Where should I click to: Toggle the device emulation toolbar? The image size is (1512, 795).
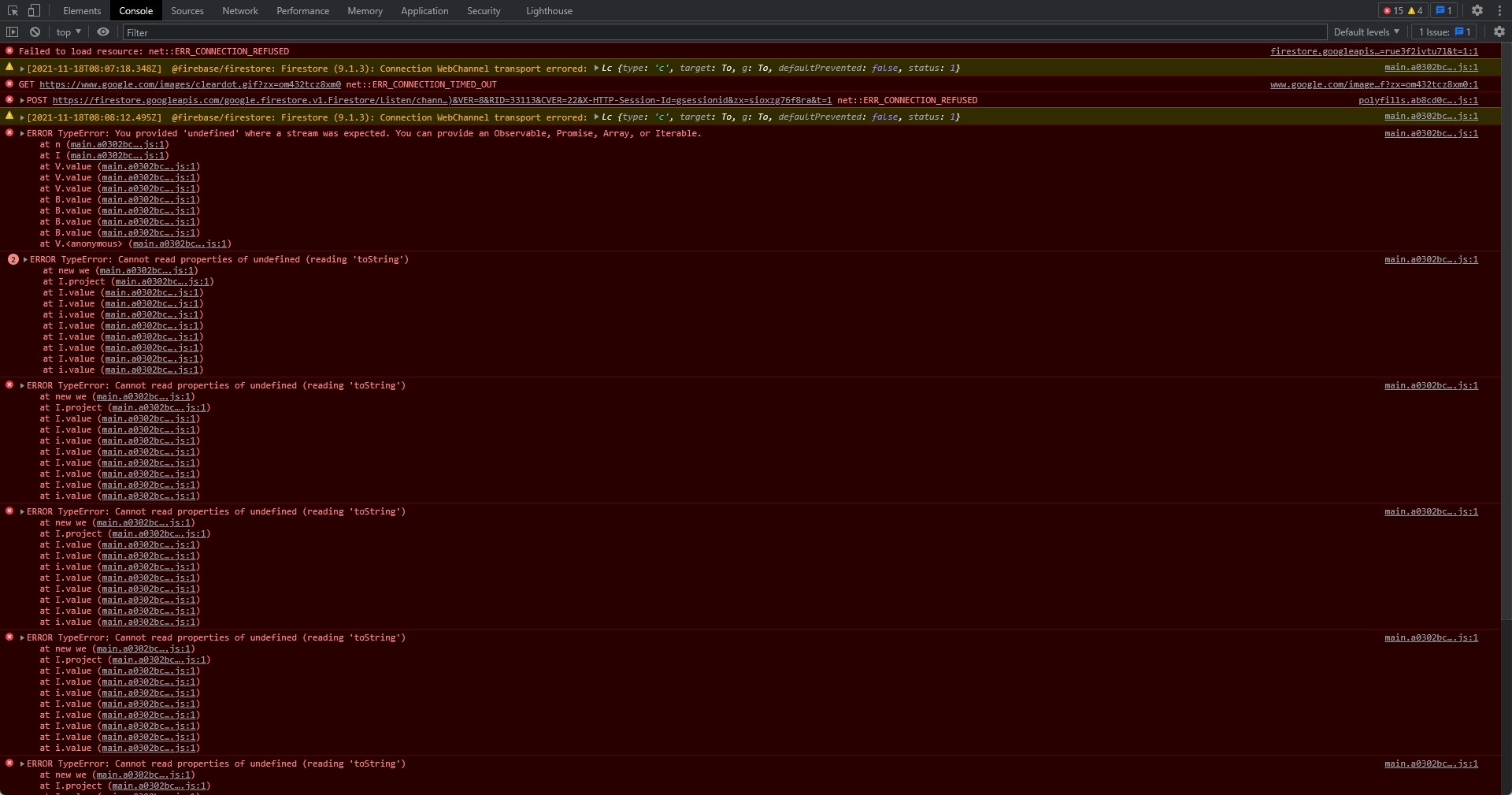(32, 10)
